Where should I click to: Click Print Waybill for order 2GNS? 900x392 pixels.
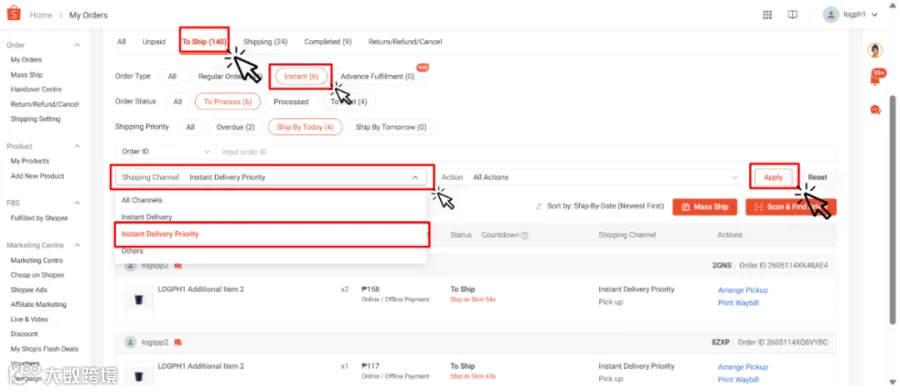738,303
